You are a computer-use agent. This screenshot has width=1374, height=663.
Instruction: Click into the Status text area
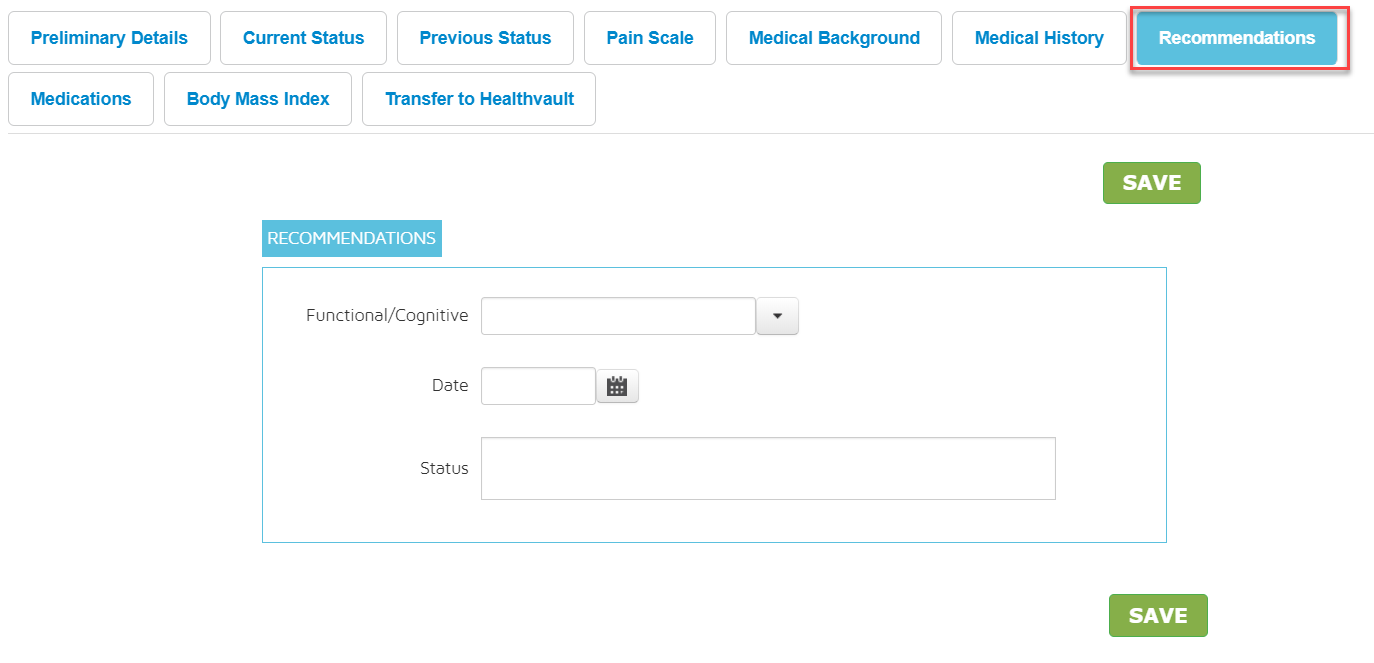(767, 468)
